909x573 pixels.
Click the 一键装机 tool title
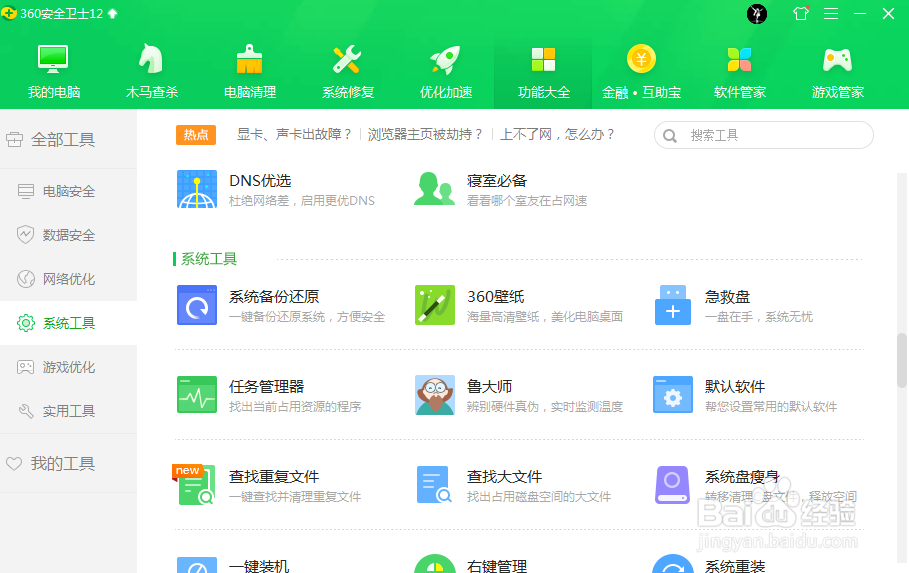pyautogui.click(x=259, y=566)
